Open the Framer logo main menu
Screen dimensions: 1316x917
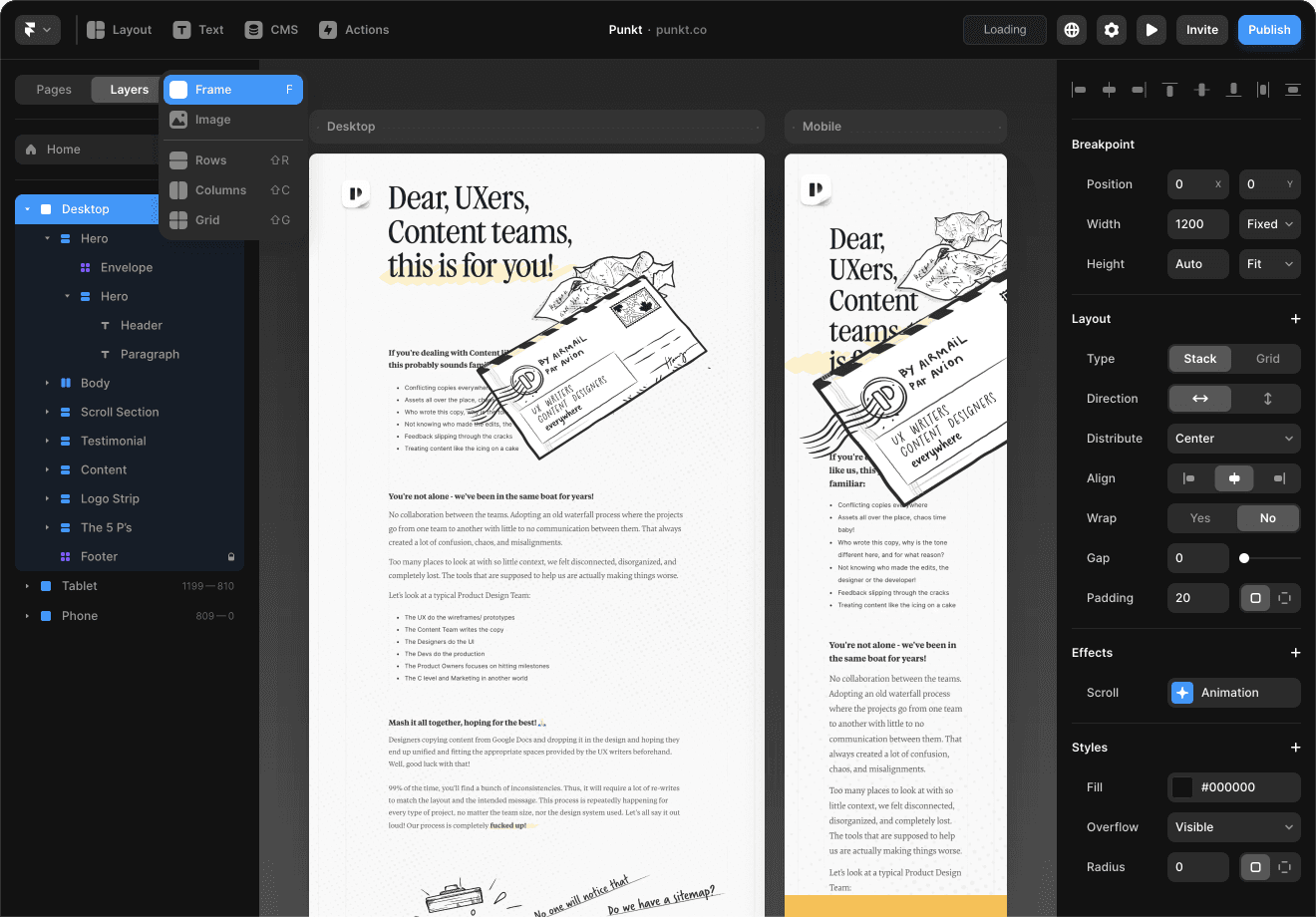(x=37, y=30)
